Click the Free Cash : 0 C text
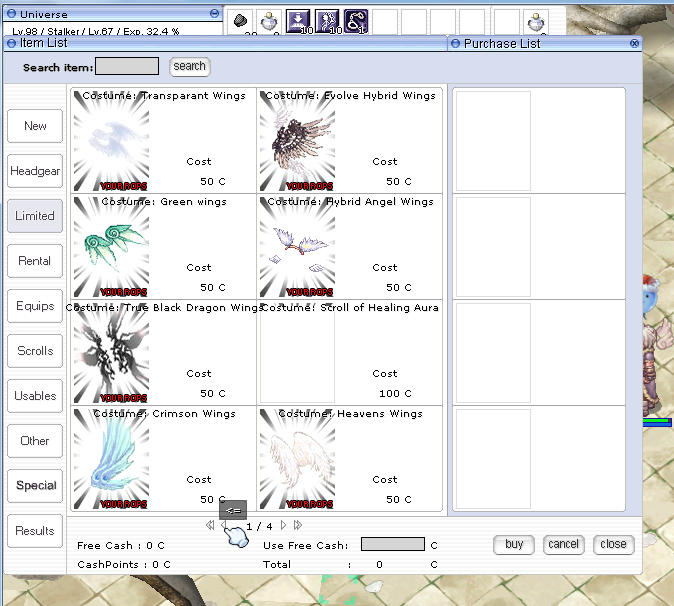674x606 pixels. (x=121, y=545)
